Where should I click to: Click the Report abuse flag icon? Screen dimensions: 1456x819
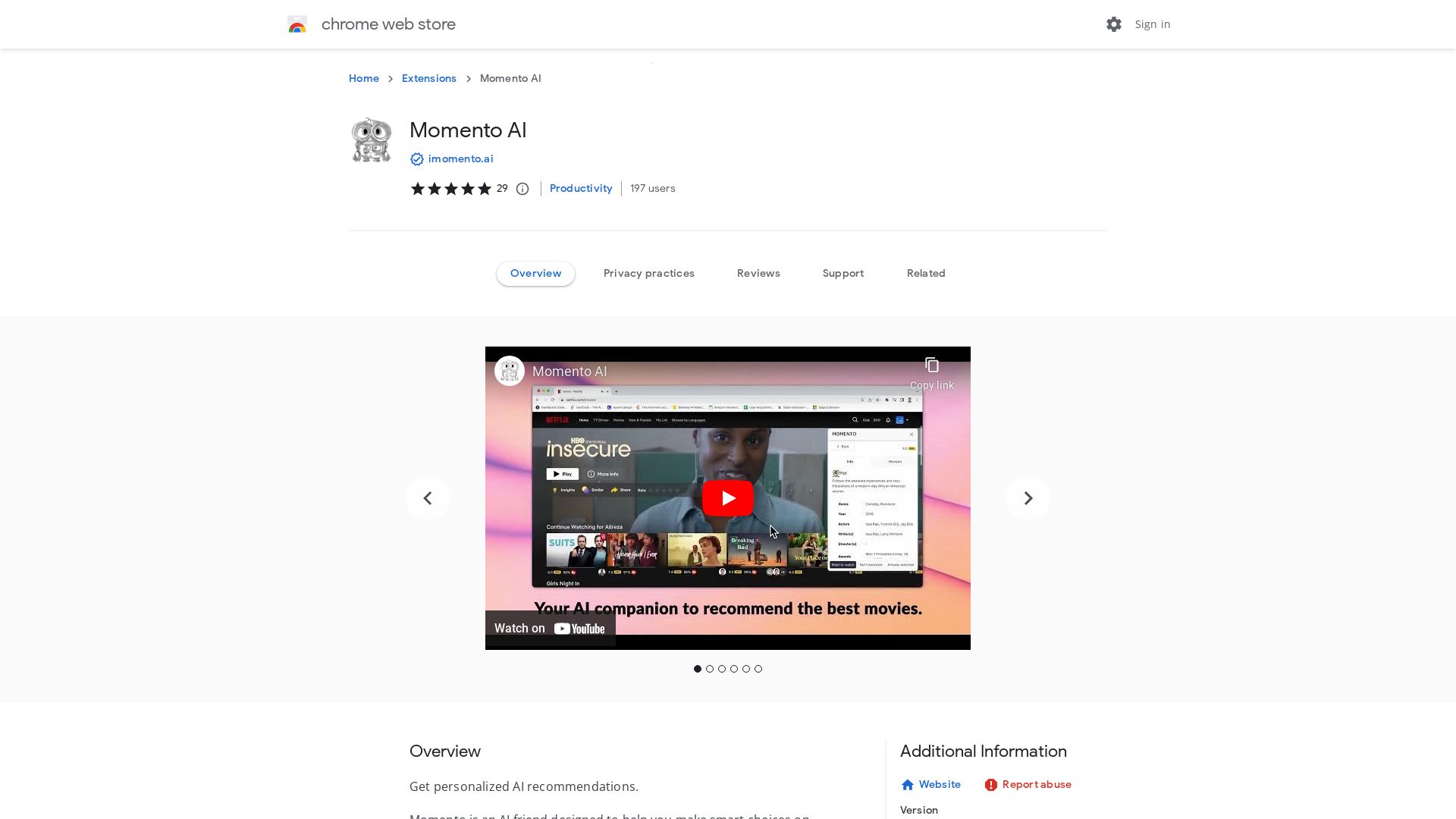tap(991, 784)
